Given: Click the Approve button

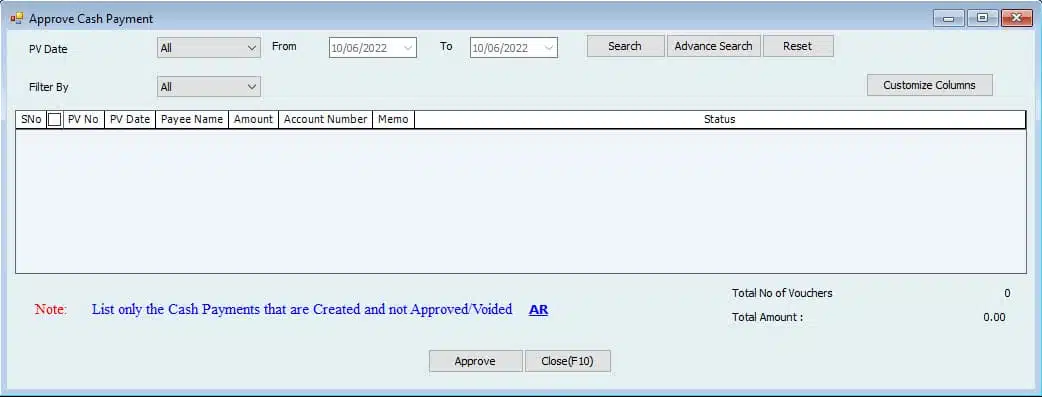Looking at the screenshot, I should coord(475,361).
